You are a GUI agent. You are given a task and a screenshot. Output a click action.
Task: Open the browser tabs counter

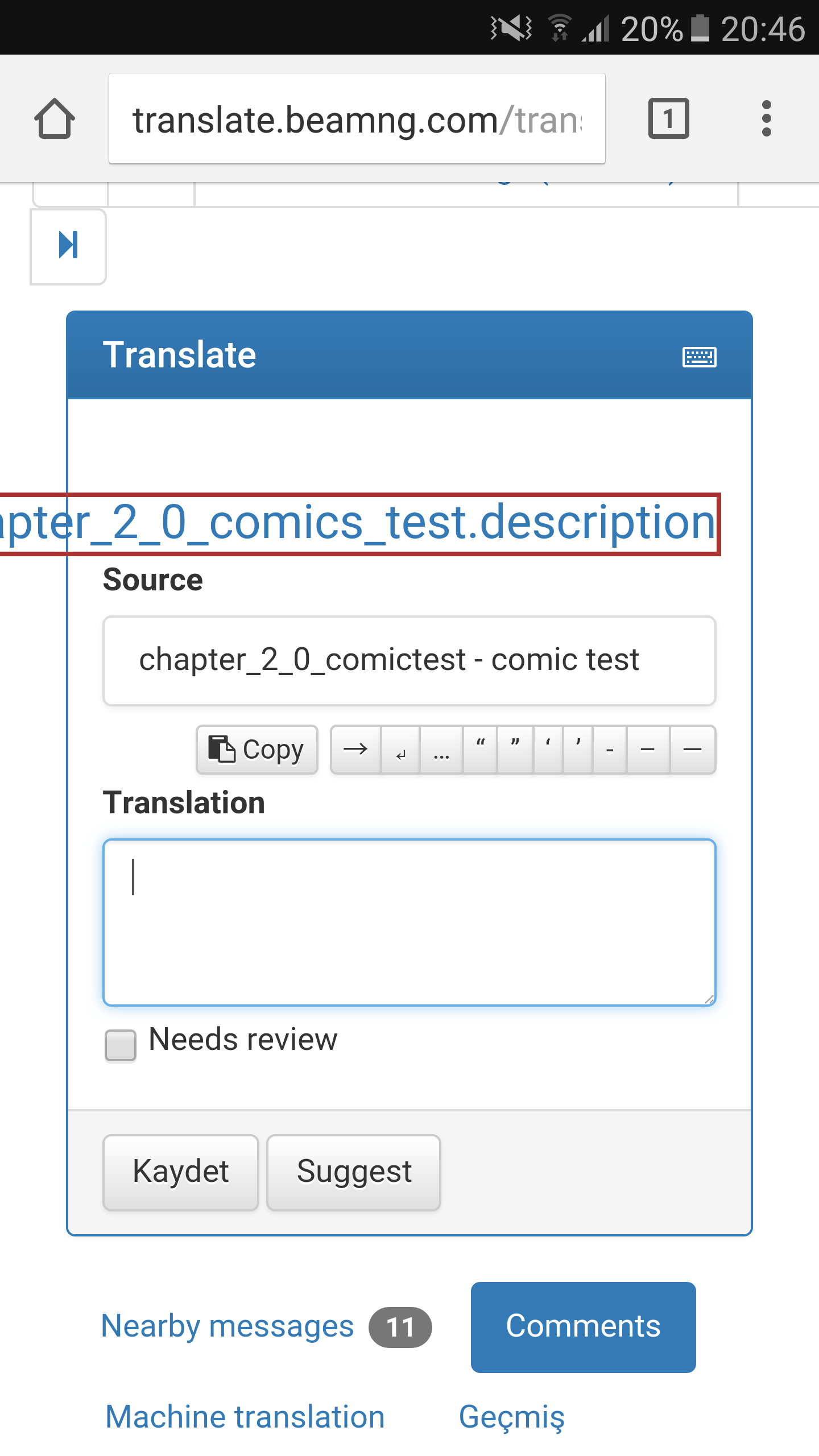click(668, 118)
